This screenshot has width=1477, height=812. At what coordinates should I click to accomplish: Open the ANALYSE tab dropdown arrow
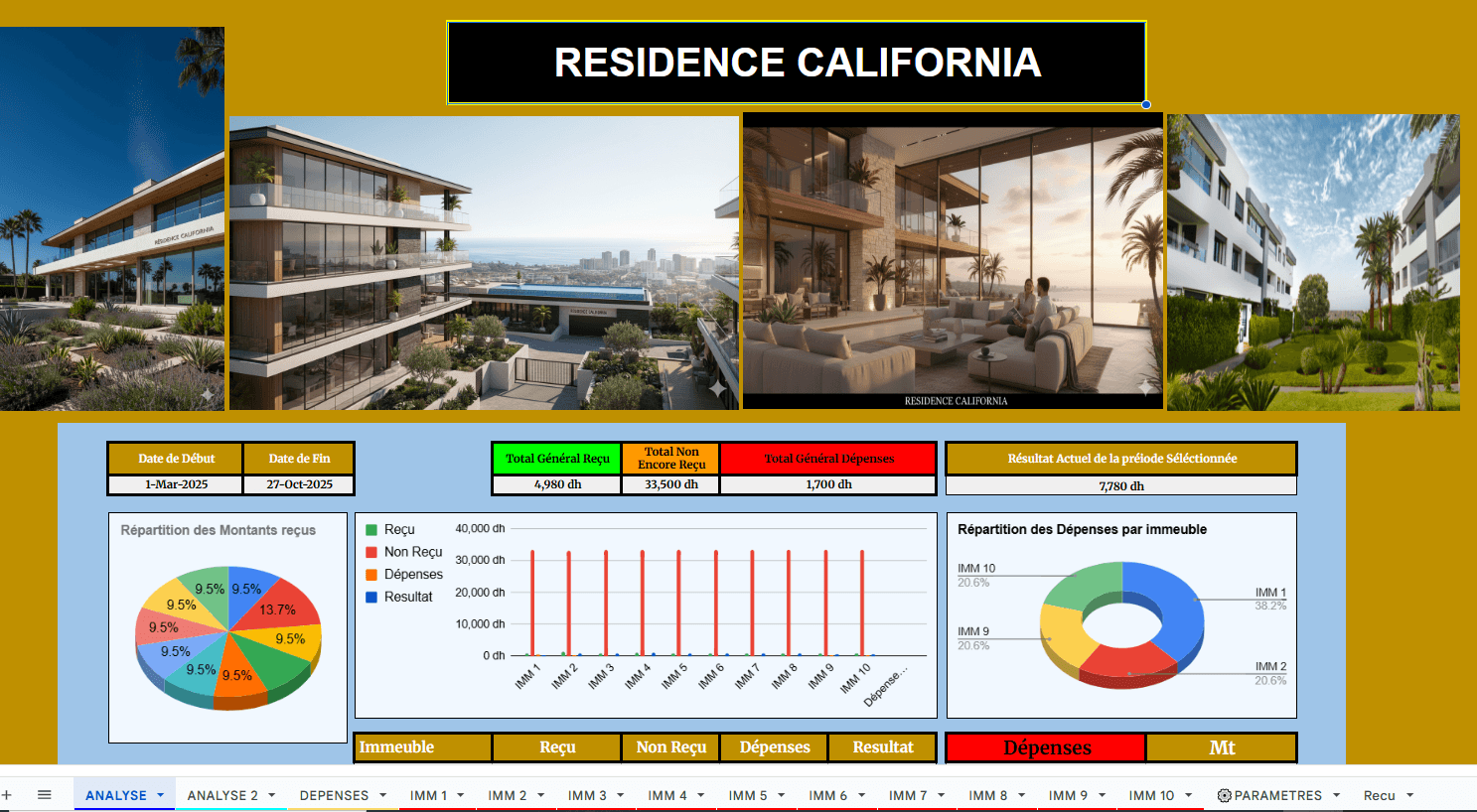click(x=160, y=795)
